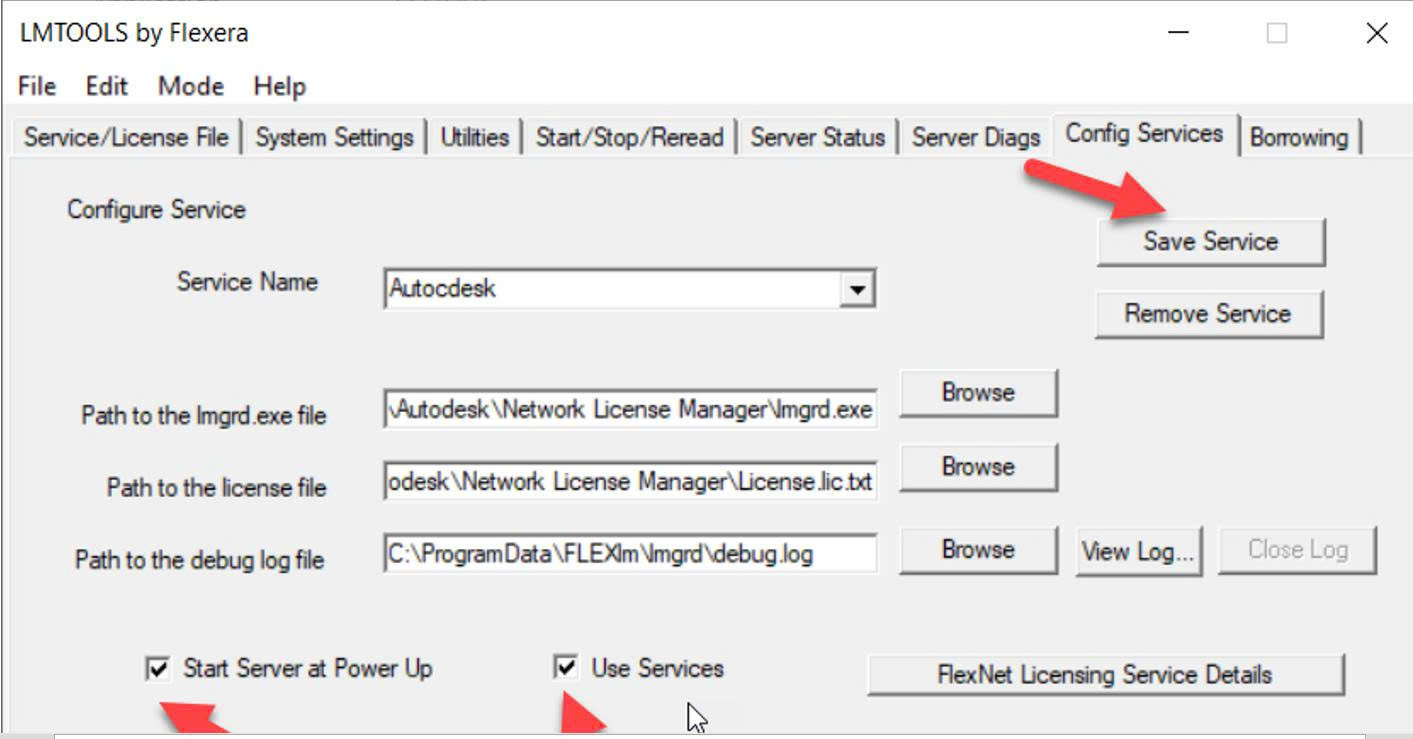Open the Server Diags tab

click(976, 137)
